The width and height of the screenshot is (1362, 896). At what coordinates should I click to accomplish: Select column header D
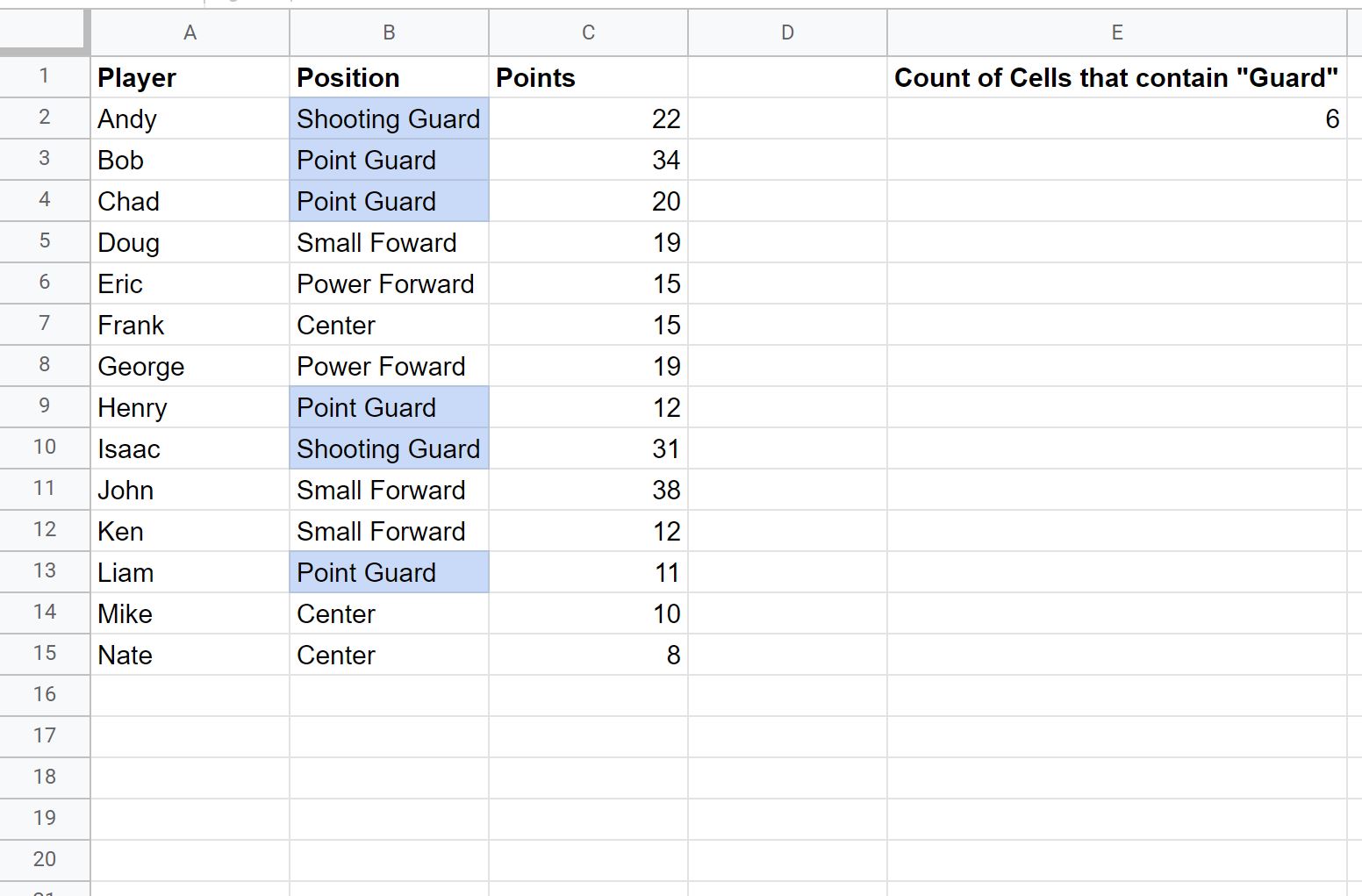(786, 32)
